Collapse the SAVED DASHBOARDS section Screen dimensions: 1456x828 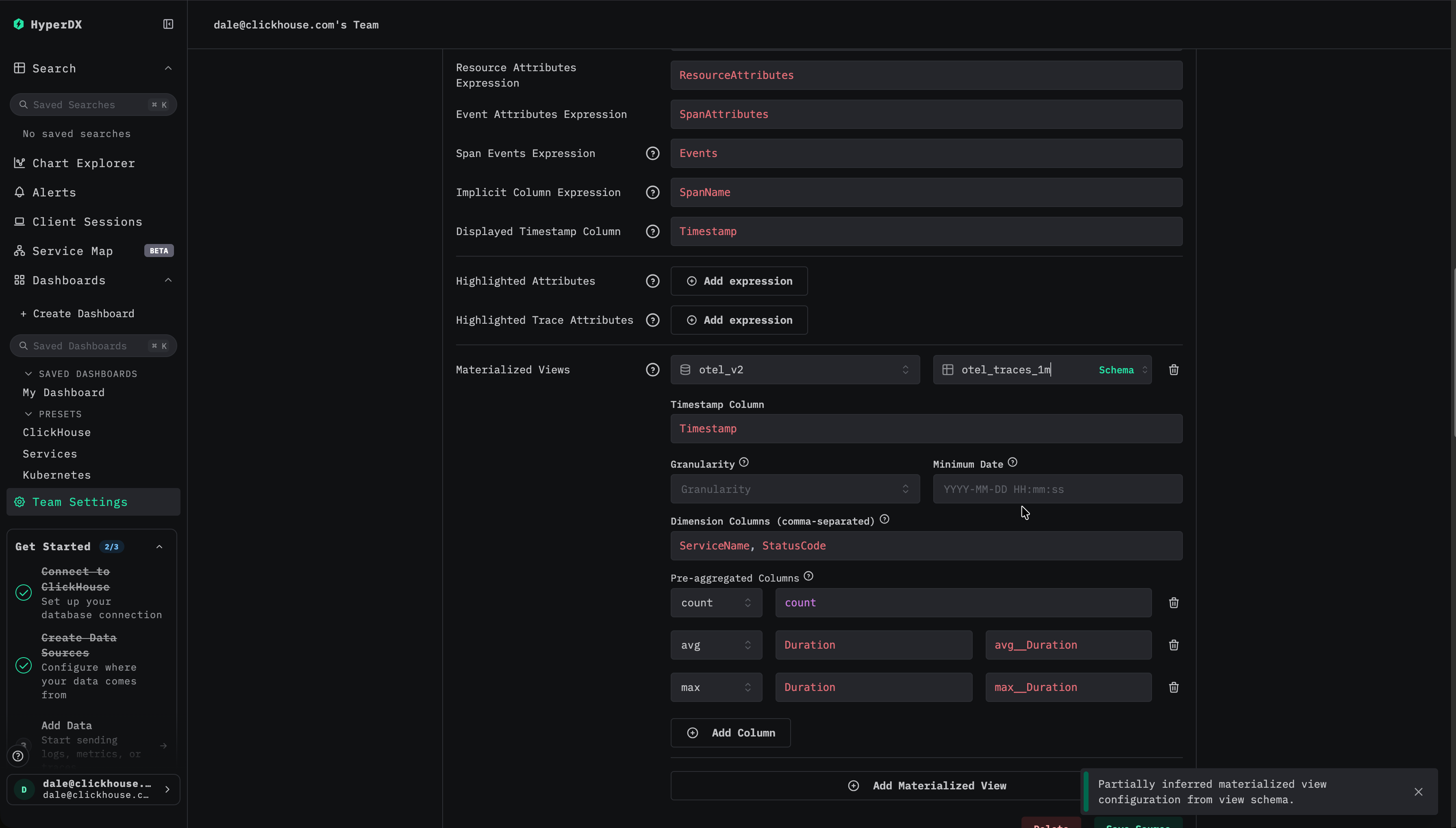click(x=28, y=374)
